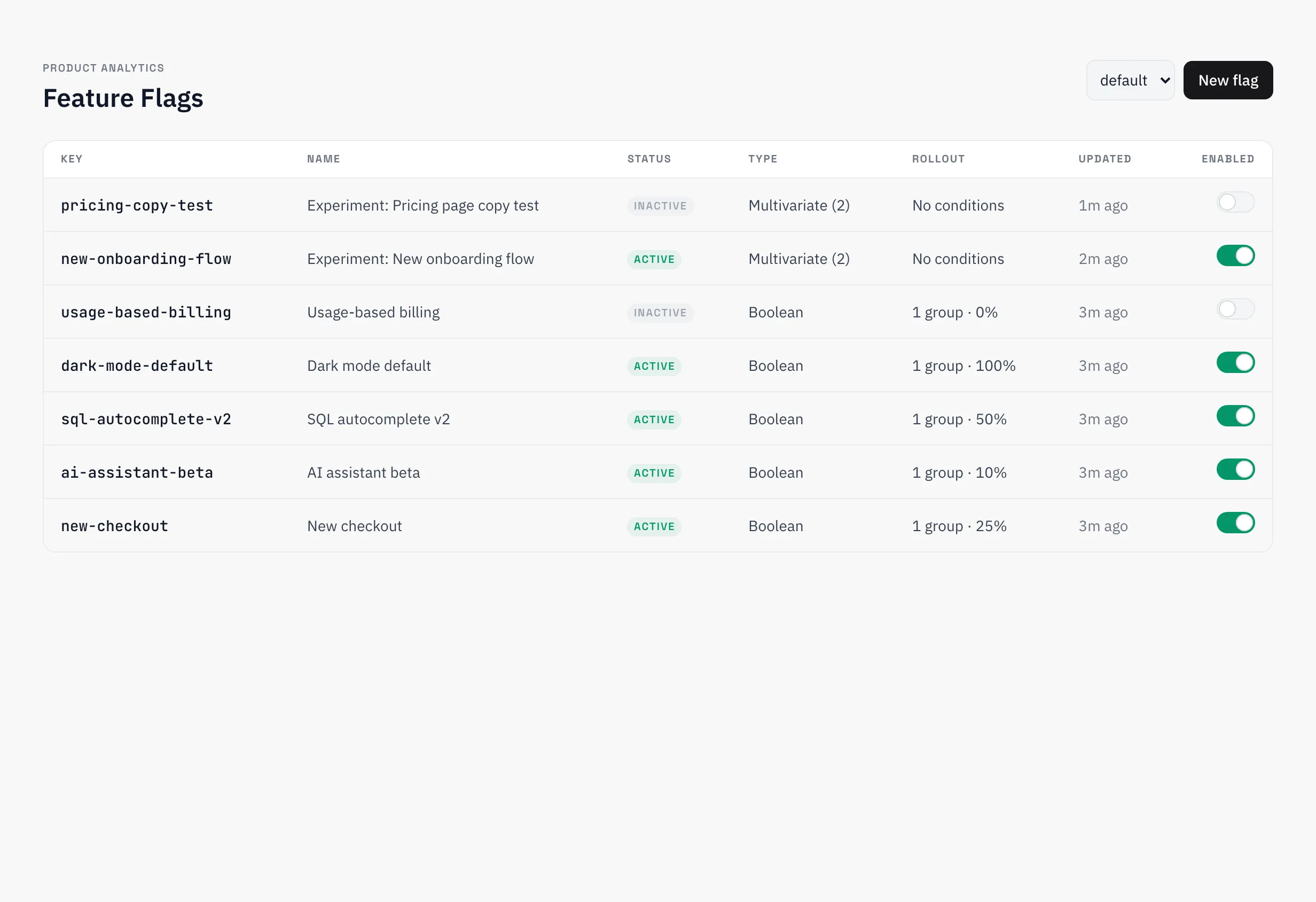
Task: Open the ai-assistant-beta key
Action: (137, 472)
